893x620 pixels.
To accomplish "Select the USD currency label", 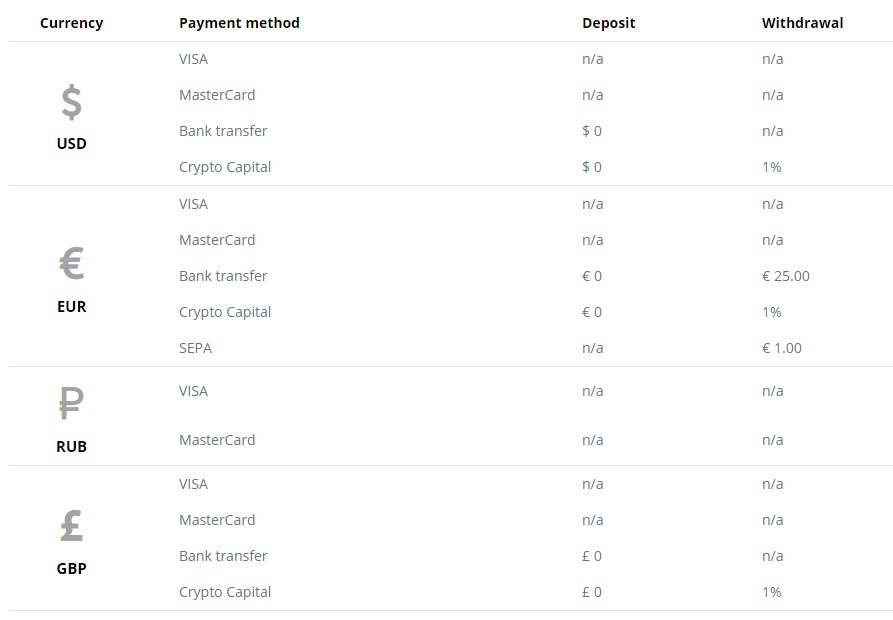I will click(x=72, y=143).
